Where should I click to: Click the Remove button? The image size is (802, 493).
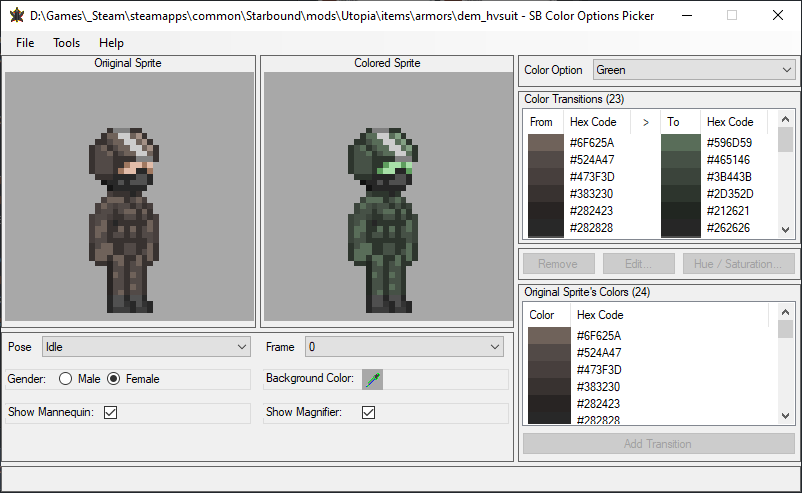click(559, 264)
